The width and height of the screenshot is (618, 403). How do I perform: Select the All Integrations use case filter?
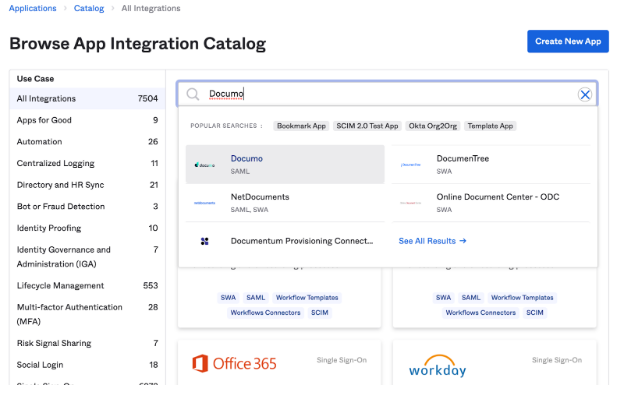(87, 99)
